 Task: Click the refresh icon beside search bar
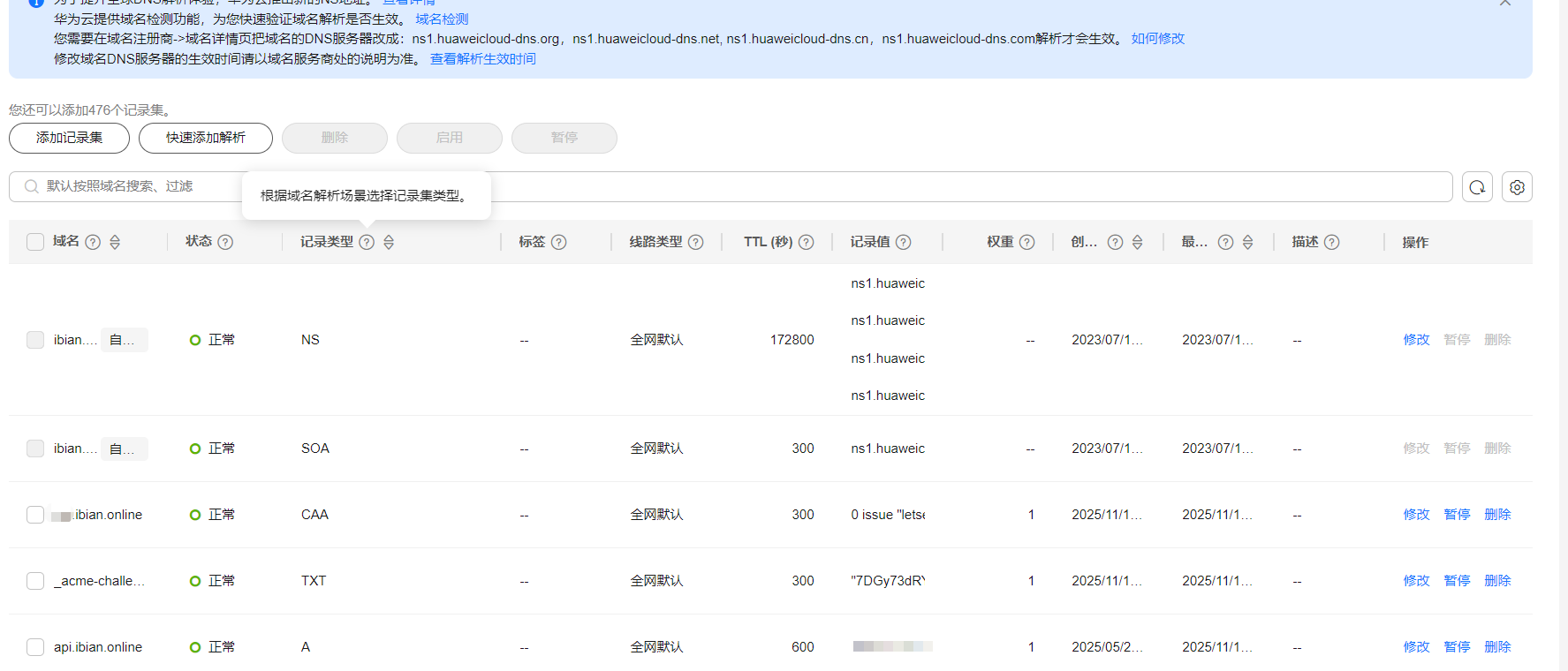[x=1477, y=187]
